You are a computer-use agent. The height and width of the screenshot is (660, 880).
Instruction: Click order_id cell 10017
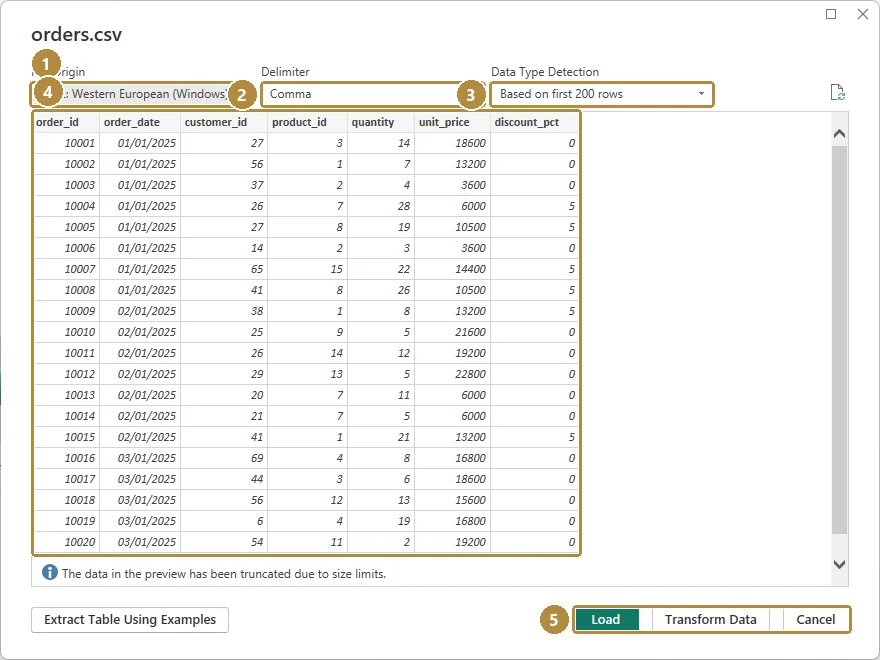pyautogui.click(x=67, y=479)
